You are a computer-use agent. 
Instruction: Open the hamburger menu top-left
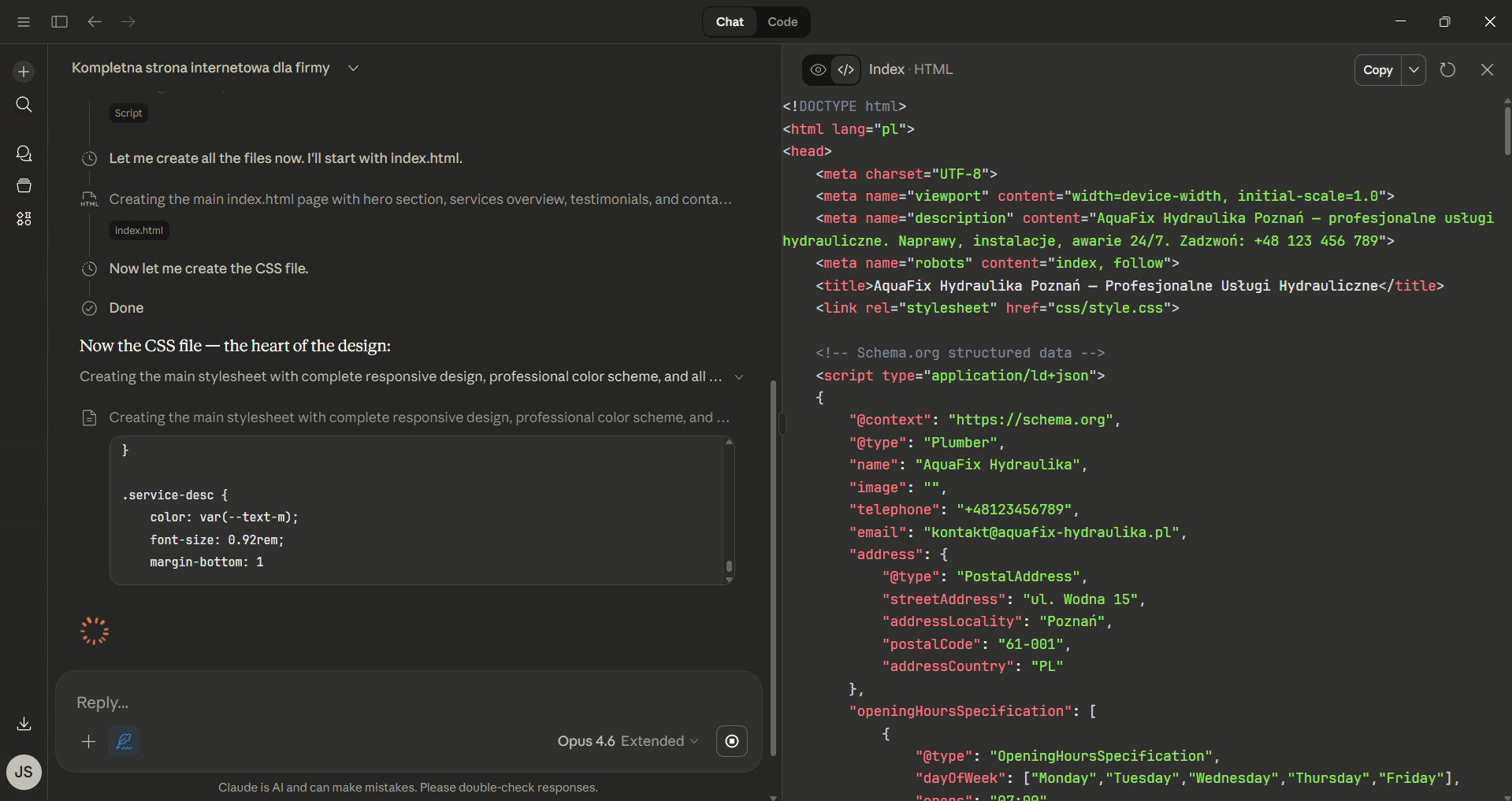click(23, 21)
